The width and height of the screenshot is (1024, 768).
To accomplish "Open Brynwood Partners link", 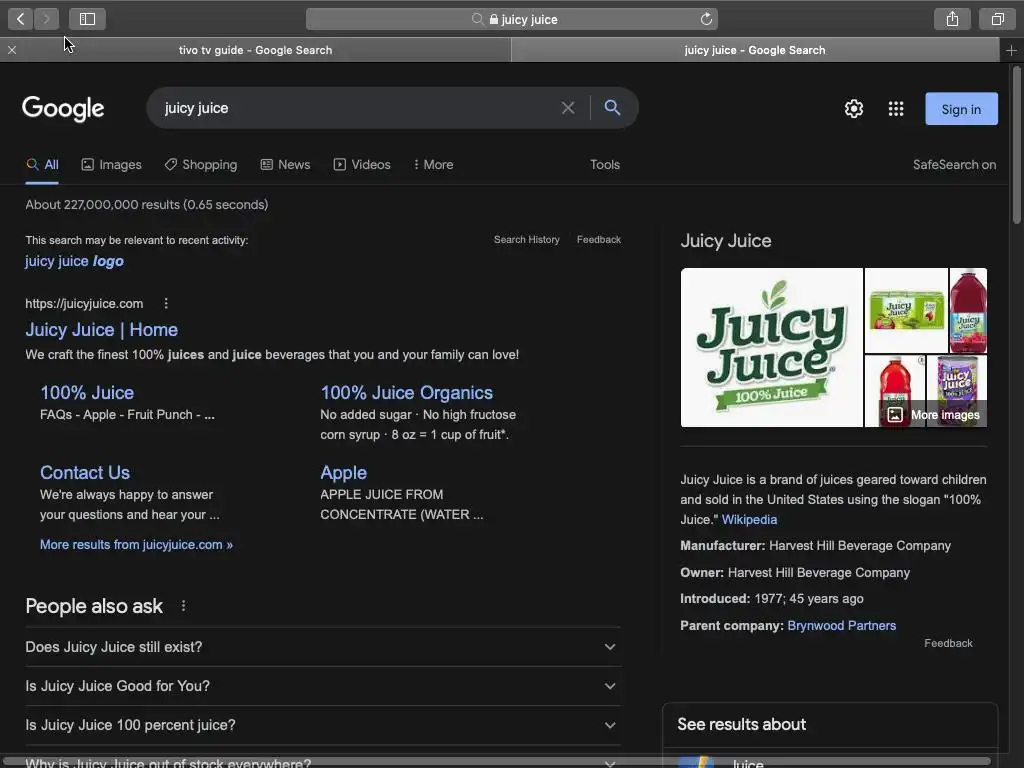I will 841,626.
